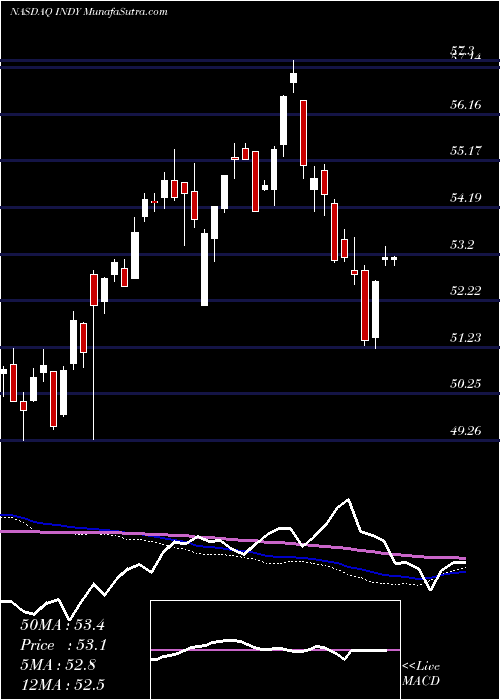Click the 50MA : 53.4 readout

62,625
